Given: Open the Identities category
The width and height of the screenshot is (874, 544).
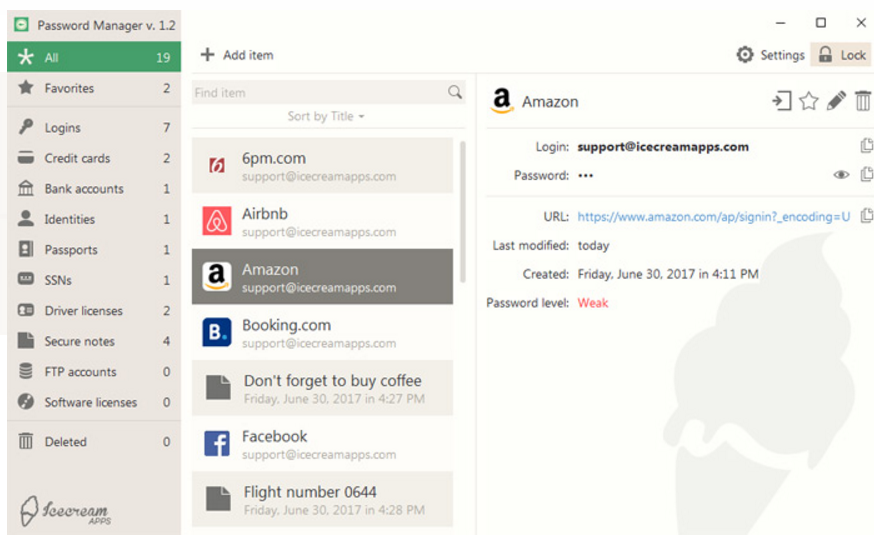Looking at the screenshot, I should pos(94,219).
